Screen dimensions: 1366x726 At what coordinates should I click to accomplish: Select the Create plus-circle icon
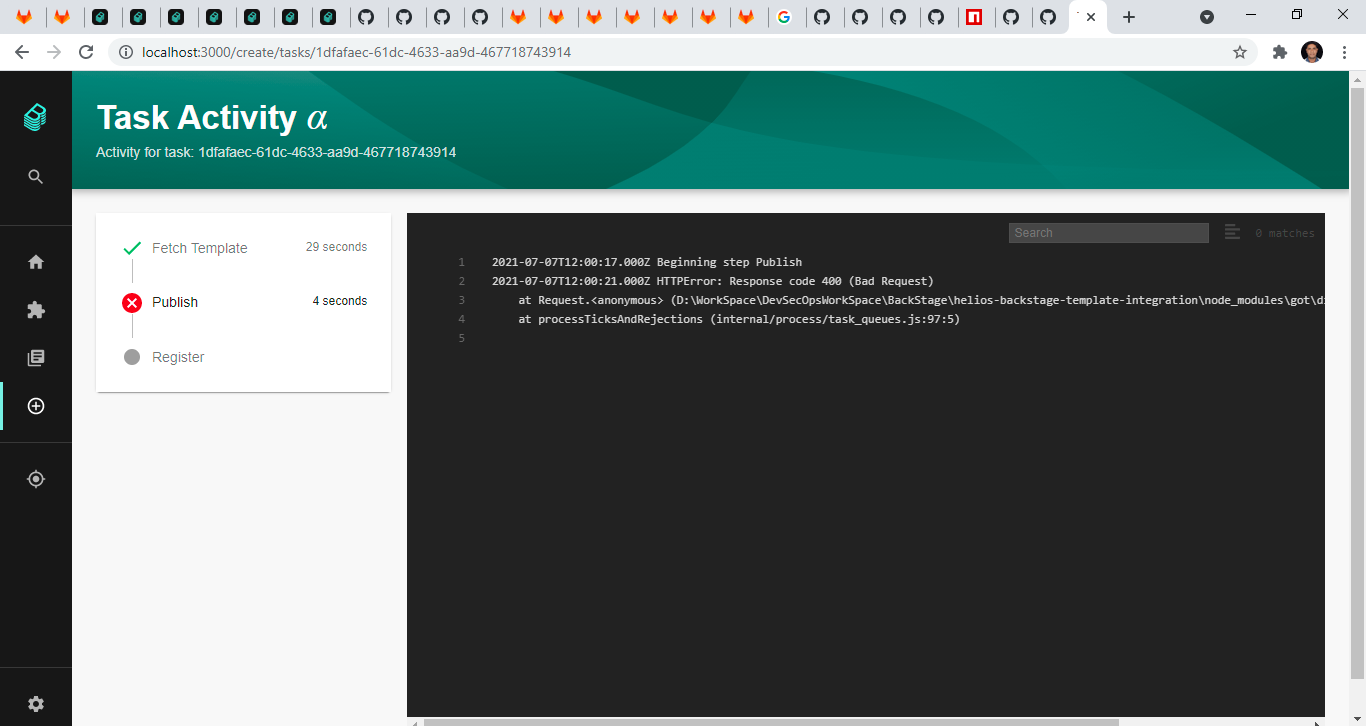pos(35,406)
